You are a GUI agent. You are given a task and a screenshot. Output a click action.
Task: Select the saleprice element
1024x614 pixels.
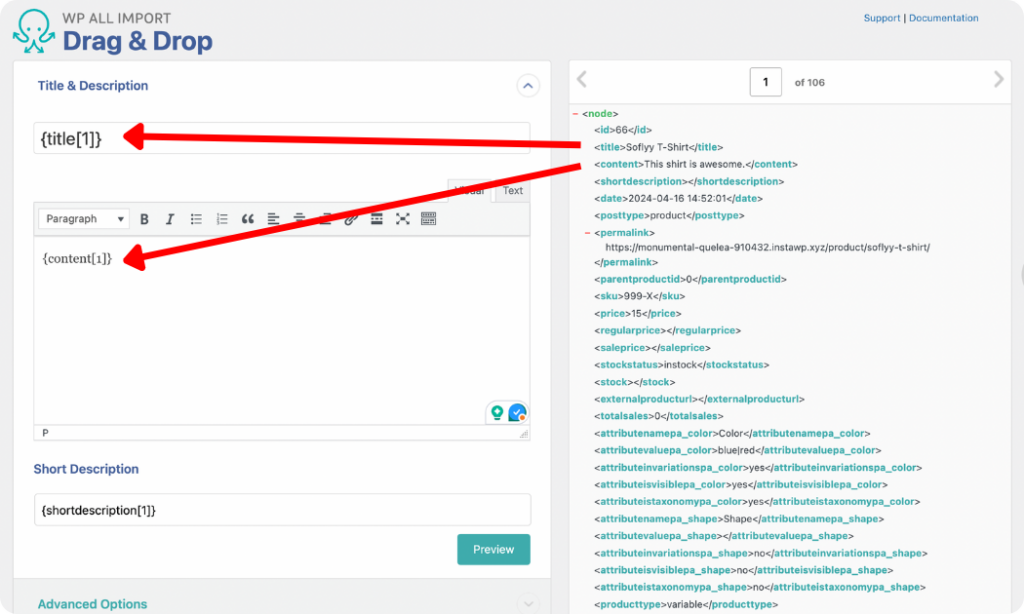point(652,347)
